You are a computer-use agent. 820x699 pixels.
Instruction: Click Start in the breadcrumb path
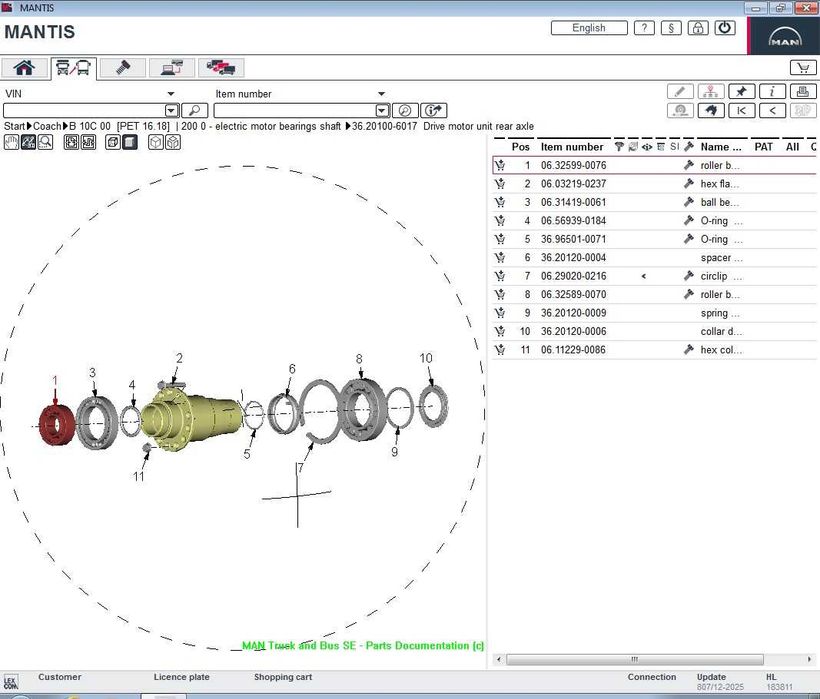click(14, 127)
